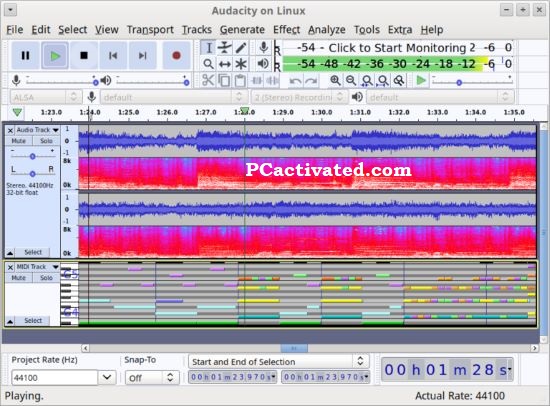Image resolution: width=550 pixels, height=406 pixels.
Task: Cut selection with the scissors icon
Action: click(208, 81)
